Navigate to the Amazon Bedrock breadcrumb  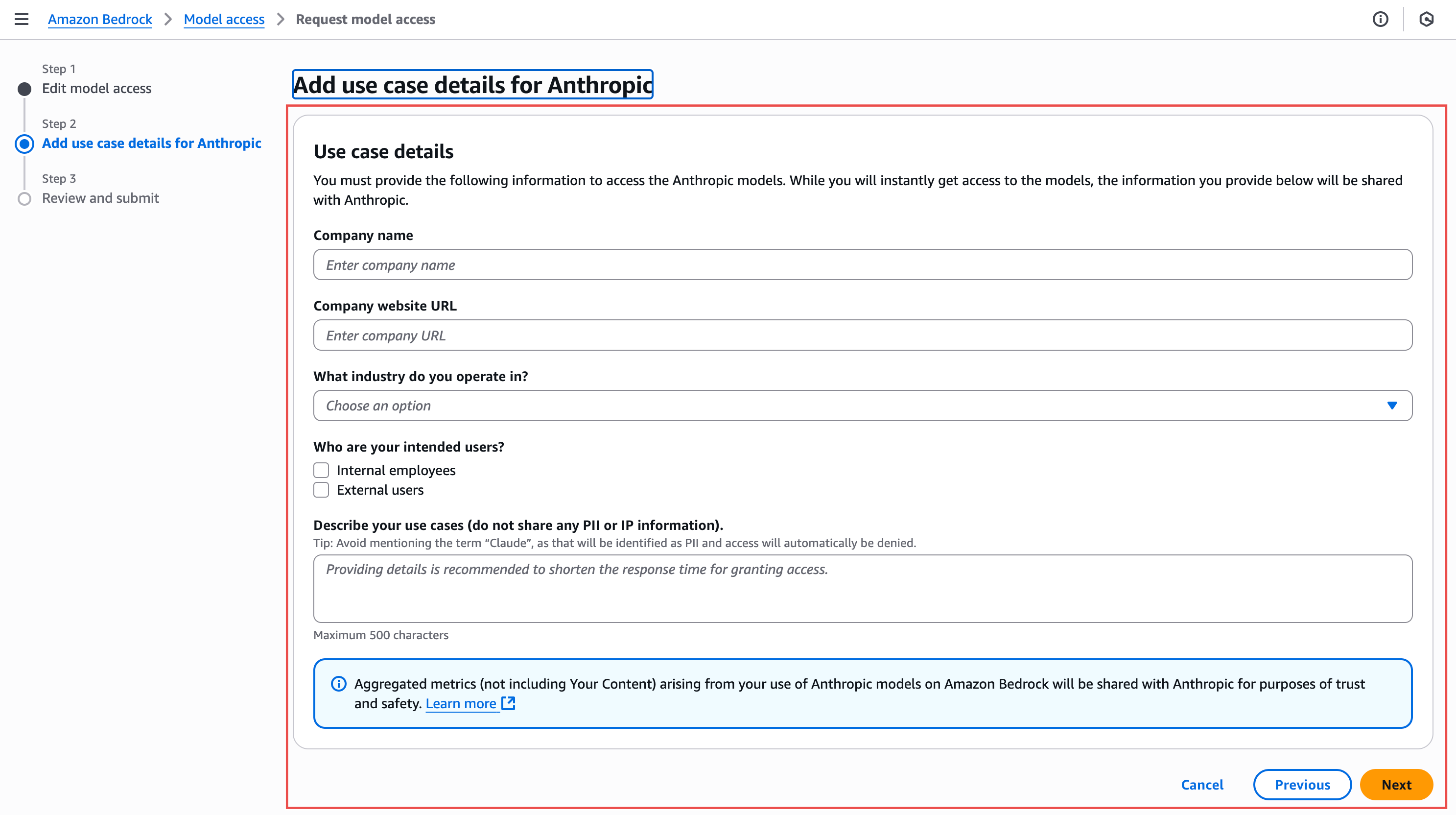pyautogui.click(x=100, y=19)
